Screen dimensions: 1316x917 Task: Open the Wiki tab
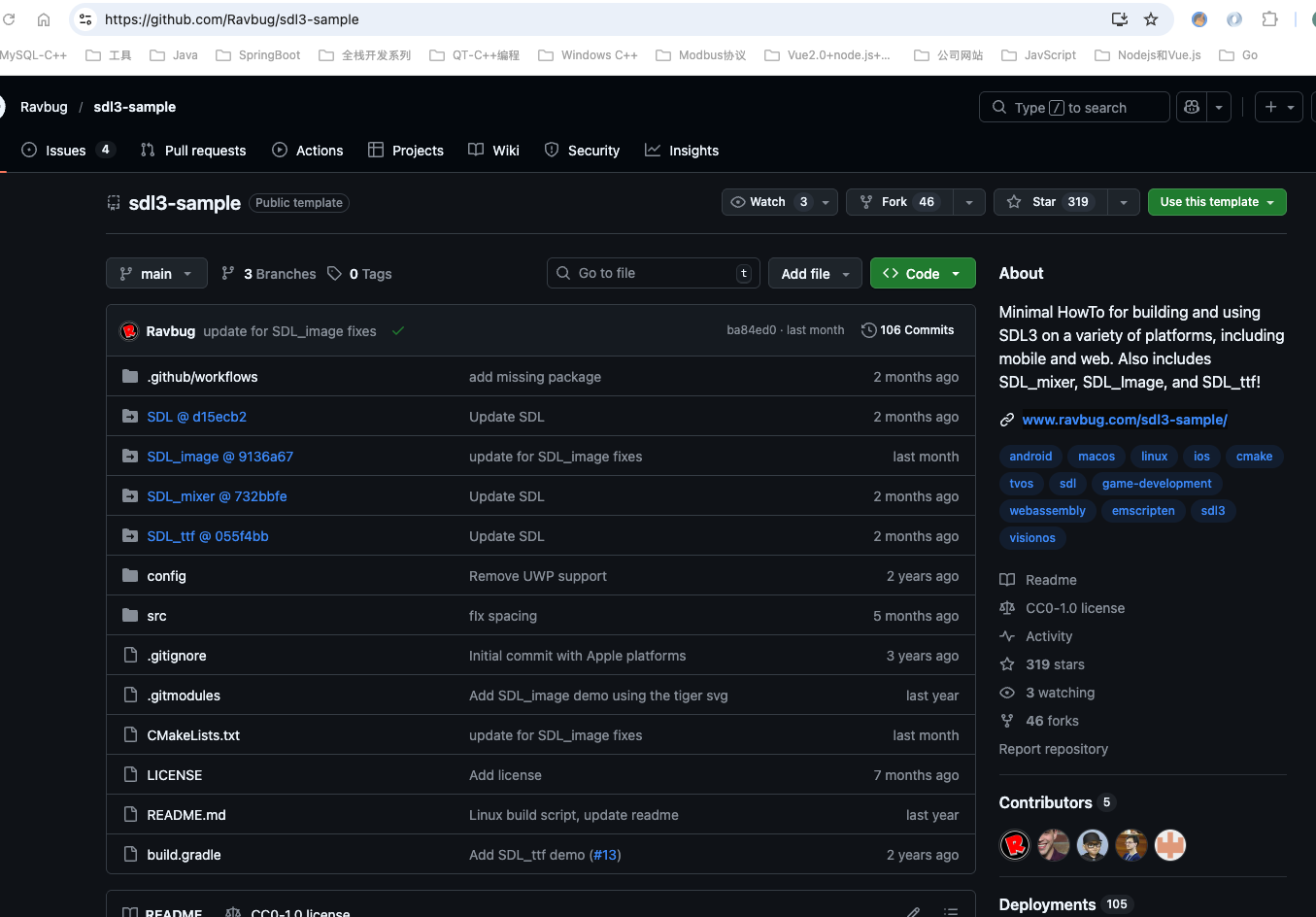pos(493,151)
